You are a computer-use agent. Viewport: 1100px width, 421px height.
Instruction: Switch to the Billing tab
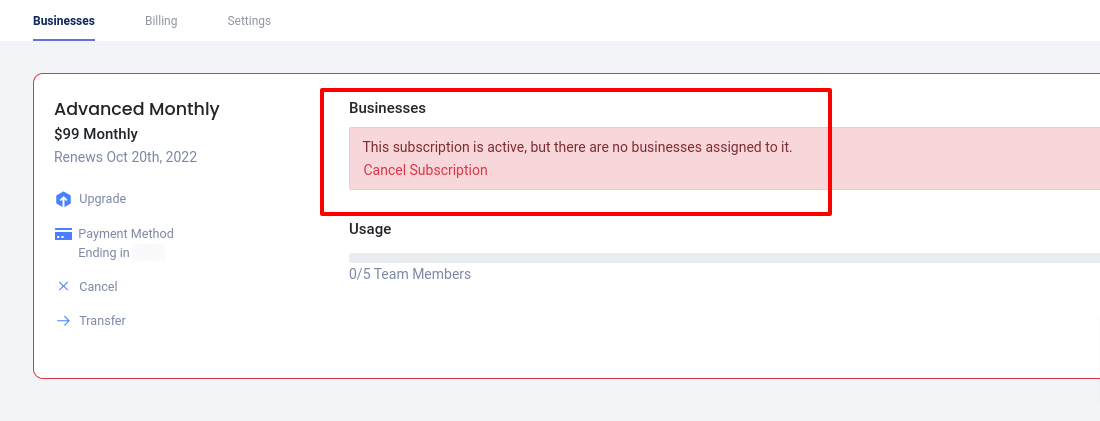point(161,21)
